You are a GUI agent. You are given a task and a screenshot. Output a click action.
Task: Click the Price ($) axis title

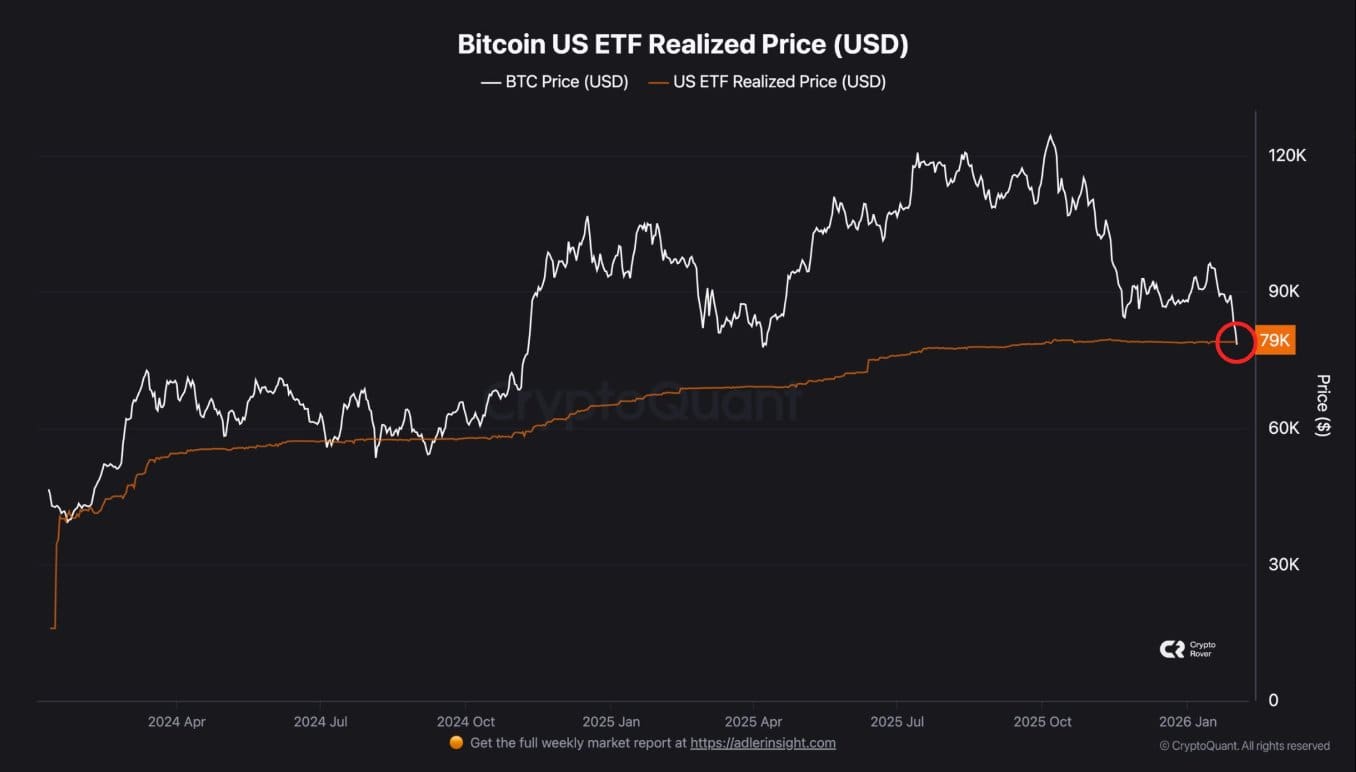point(1323,405)
